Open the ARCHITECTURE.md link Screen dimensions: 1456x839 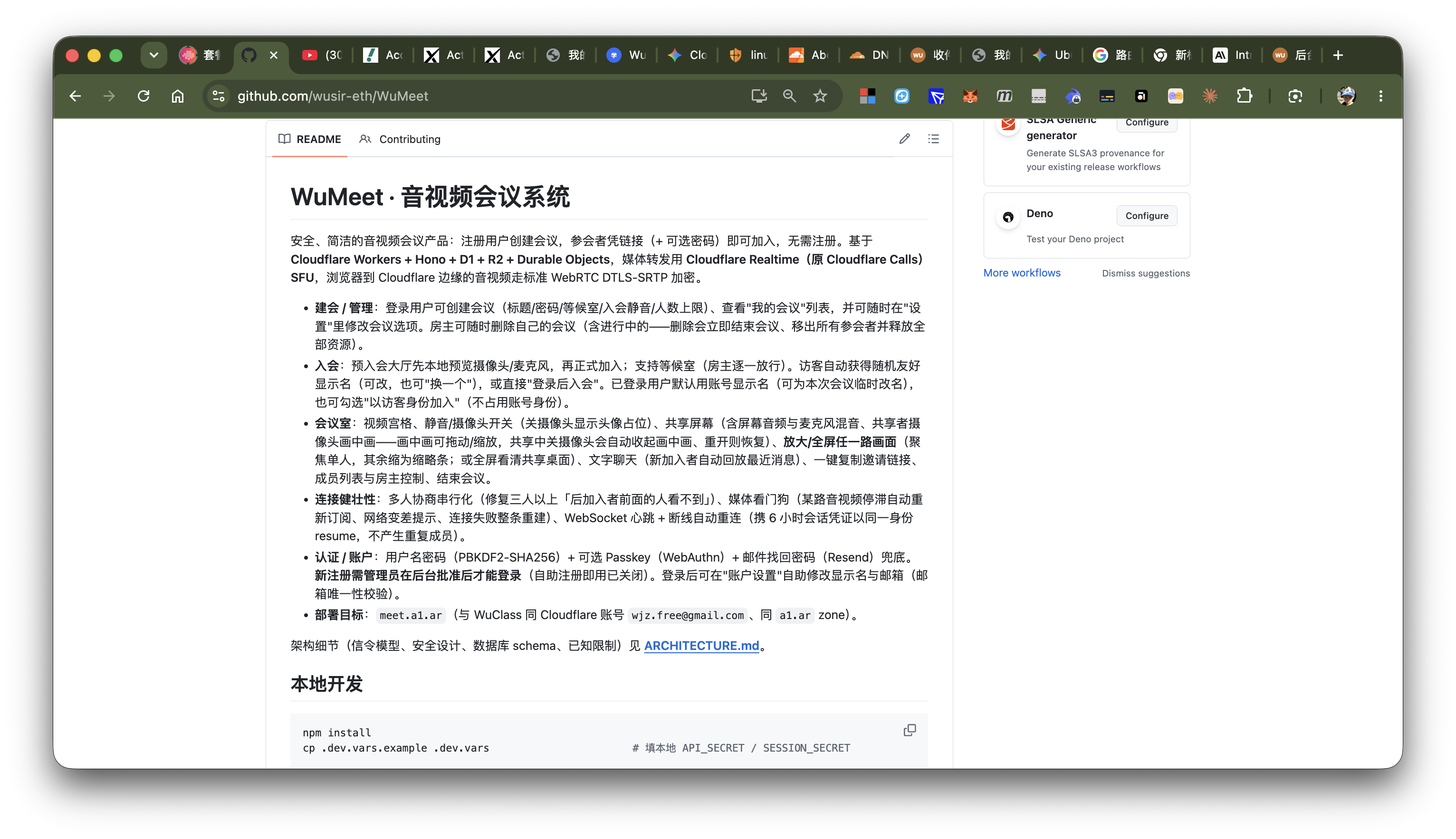coord(701,645)
